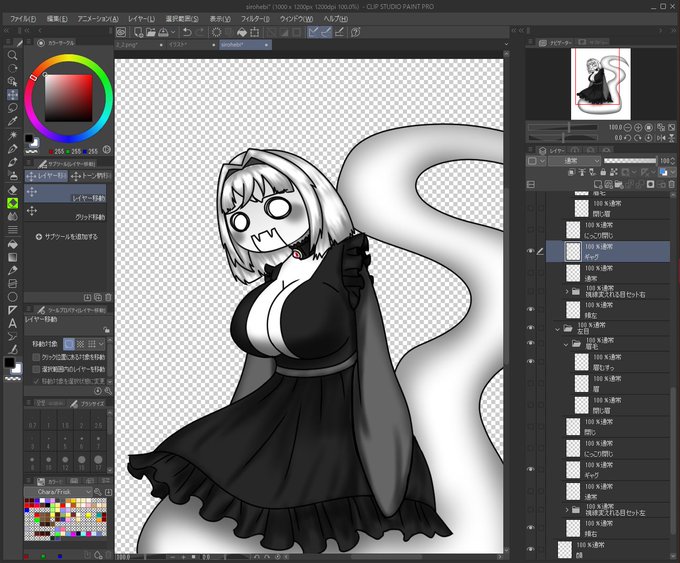Open Chara/Frisk color set dropdown
The width and height of the screenshot is (680, 563).
[58, 492]
